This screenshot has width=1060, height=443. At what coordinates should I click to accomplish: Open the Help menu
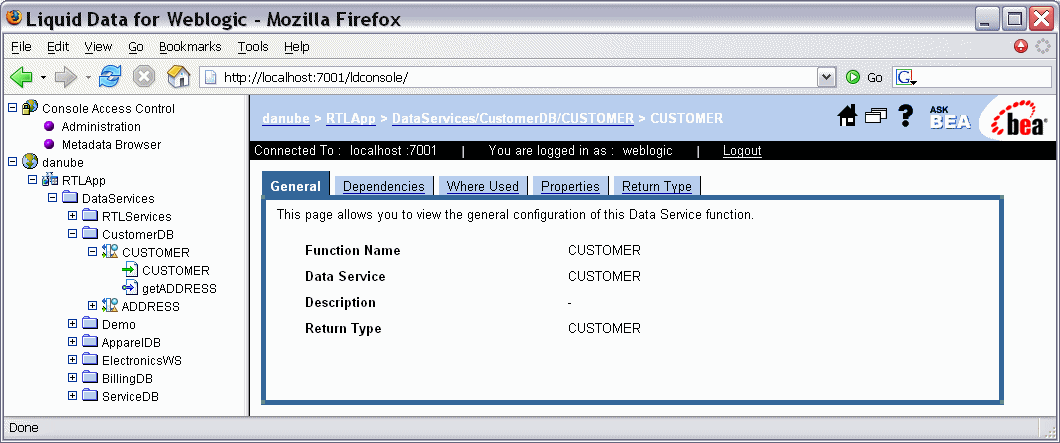point(297,47)
